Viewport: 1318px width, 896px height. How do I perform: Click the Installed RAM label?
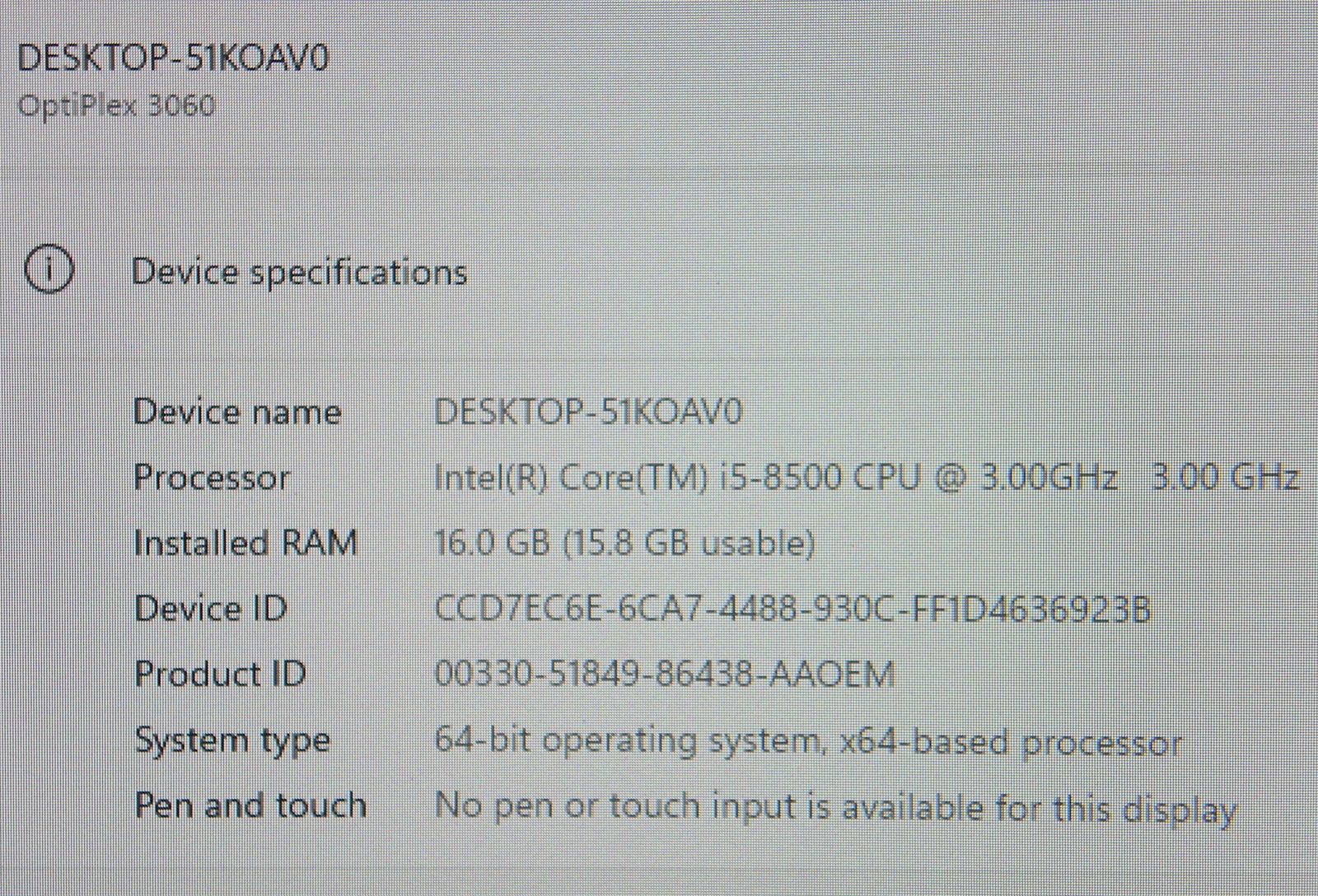[245, 543]
